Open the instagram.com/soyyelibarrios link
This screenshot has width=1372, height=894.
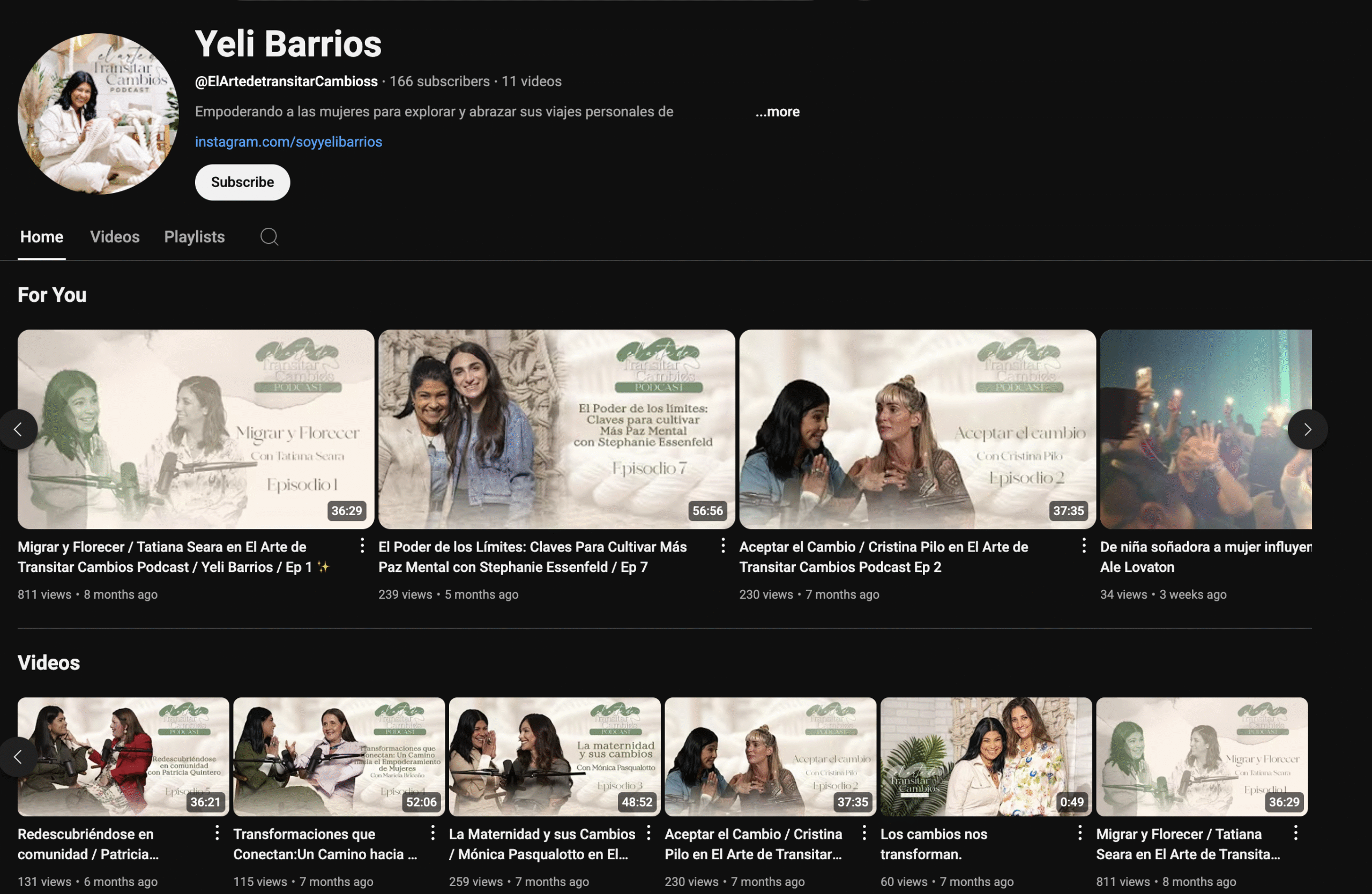point(288,142)
